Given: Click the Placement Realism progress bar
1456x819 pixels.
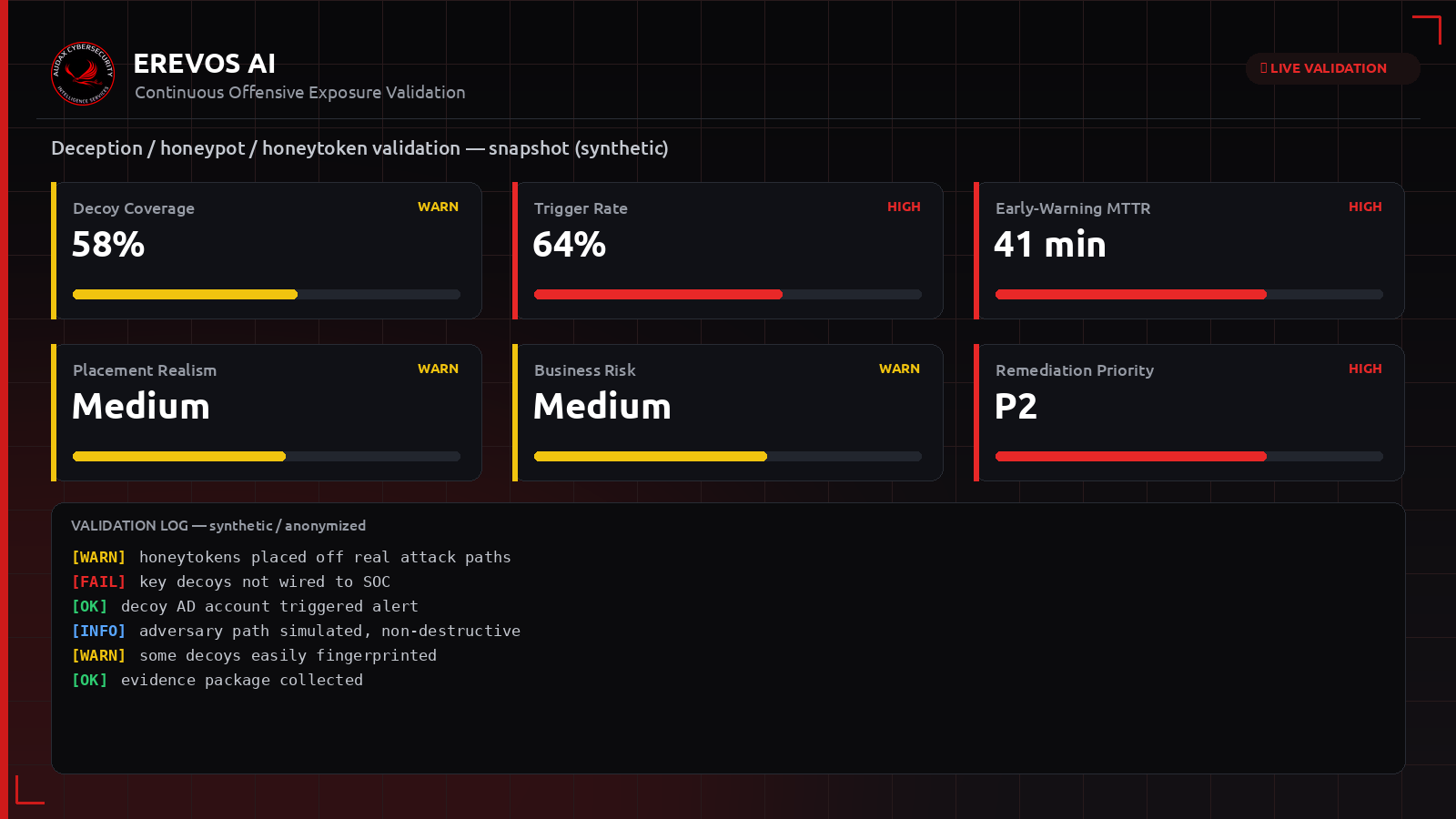Looking at the screenshot, I should [267, 457].
